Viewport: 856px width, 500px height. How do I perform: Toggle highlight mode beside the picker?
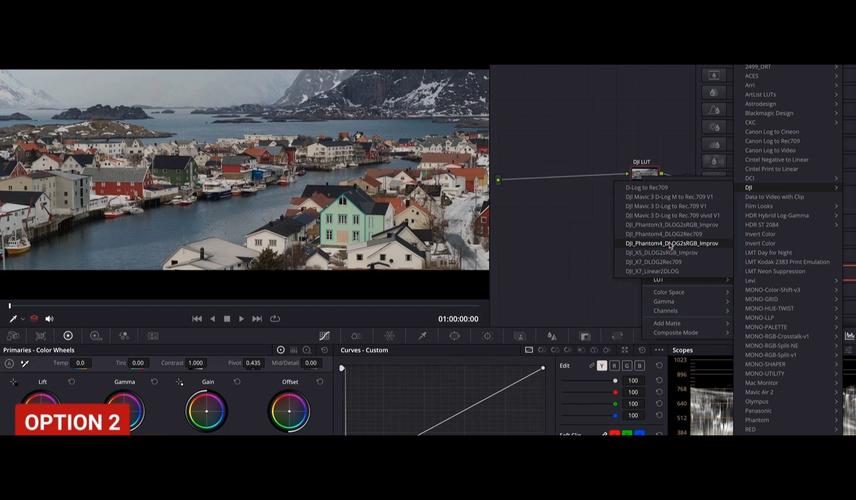point(34,318)
